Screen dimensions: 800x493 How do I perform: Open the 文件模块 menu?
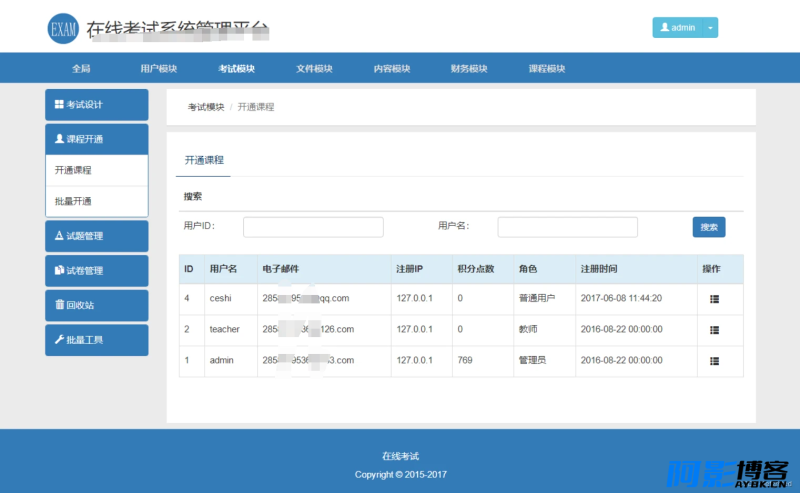(x=314, y=68)
